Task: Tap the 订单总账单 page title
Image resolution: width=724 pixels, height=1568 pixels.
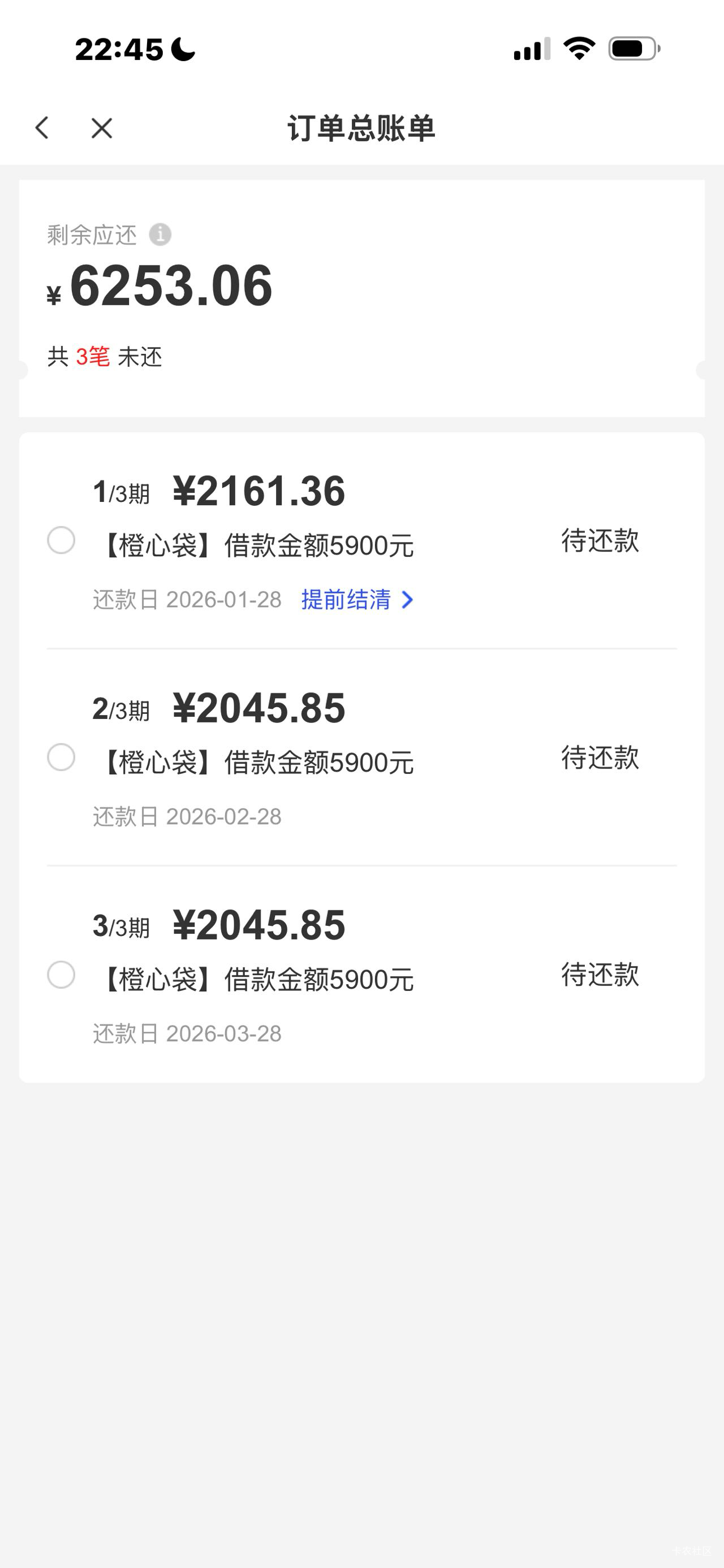Action: pyautogui.click(x=361, y=128)
